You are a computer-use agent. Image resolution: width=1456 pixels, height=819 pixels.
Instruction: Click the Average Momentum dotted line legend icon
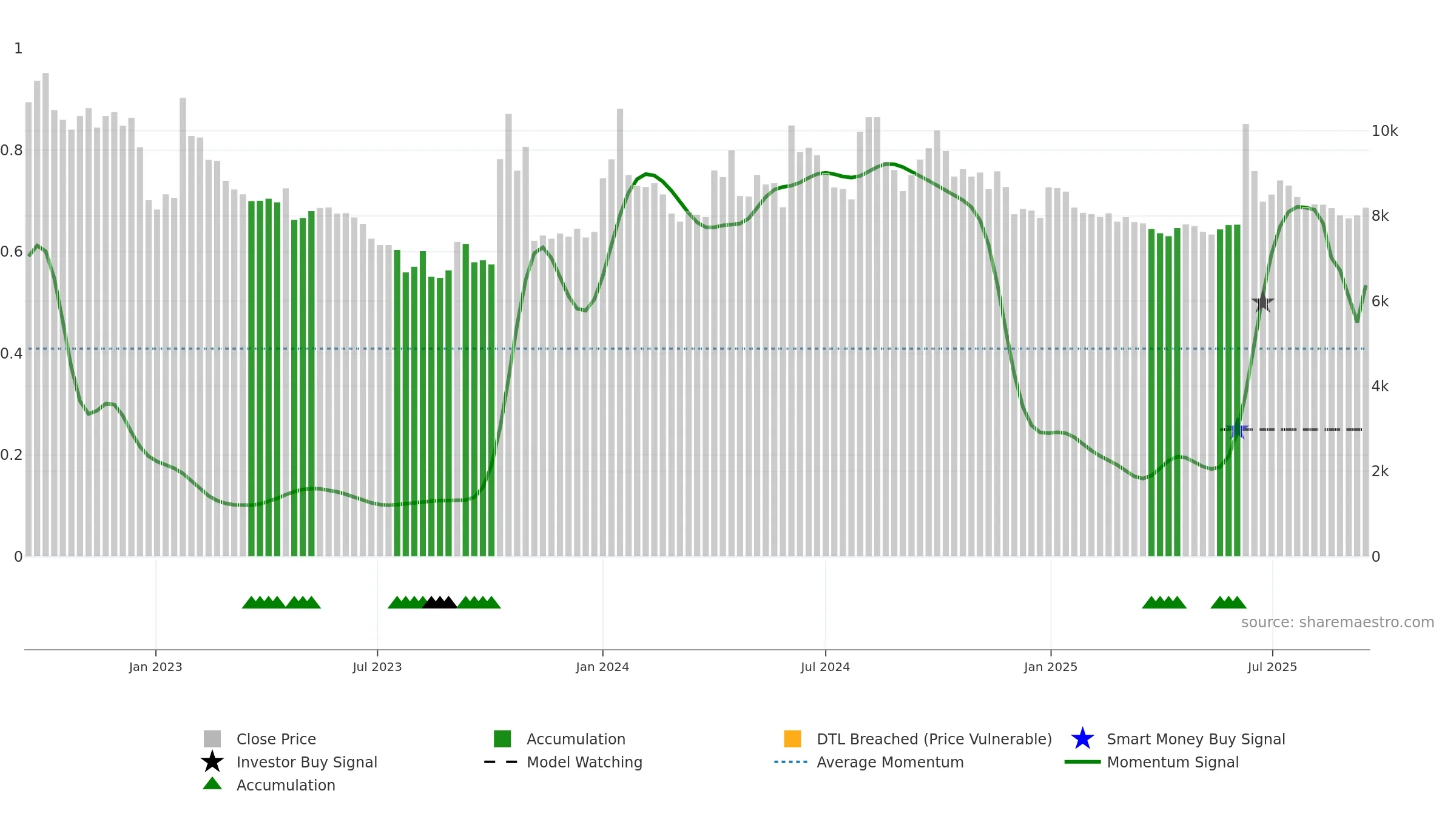(791, 762)
